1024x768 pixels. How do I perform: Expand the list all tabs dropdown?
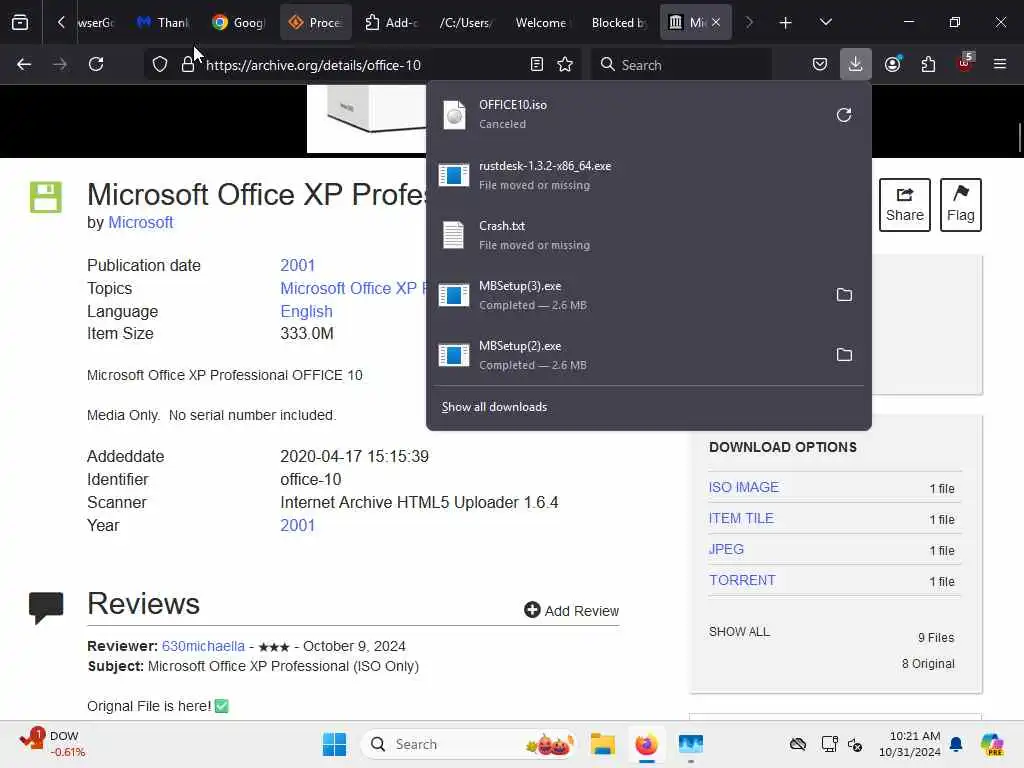point(825,23)
